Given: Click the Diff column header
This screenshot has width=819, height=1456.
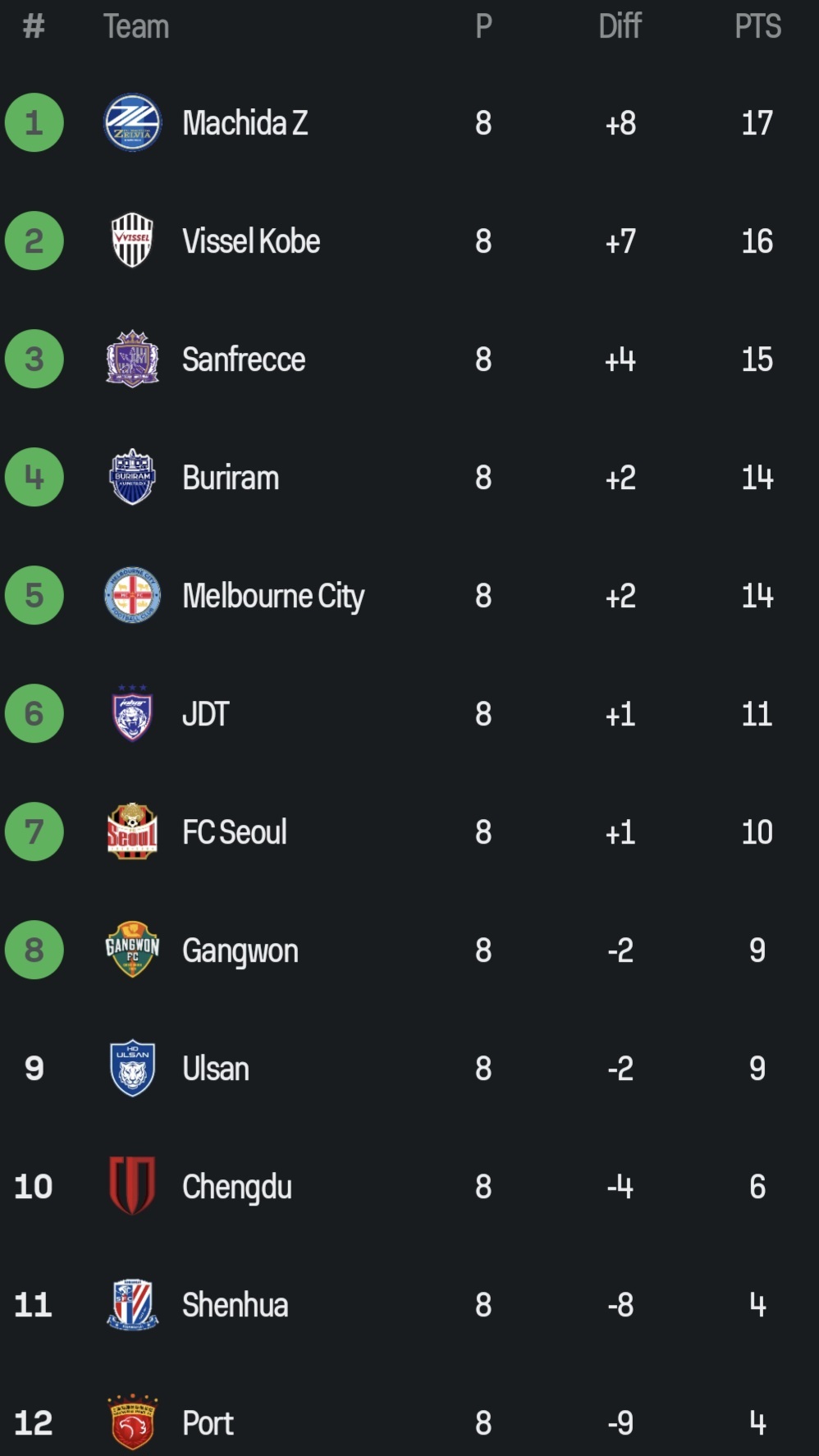Looking at the screenshot, I should [x=620, y=26].
